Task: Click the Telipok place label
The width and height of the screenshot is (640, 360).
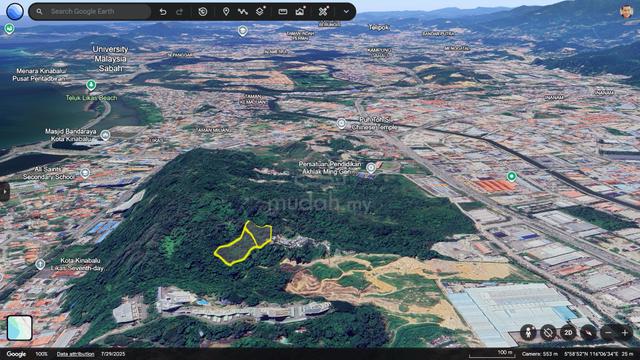Action: point(378,27)
